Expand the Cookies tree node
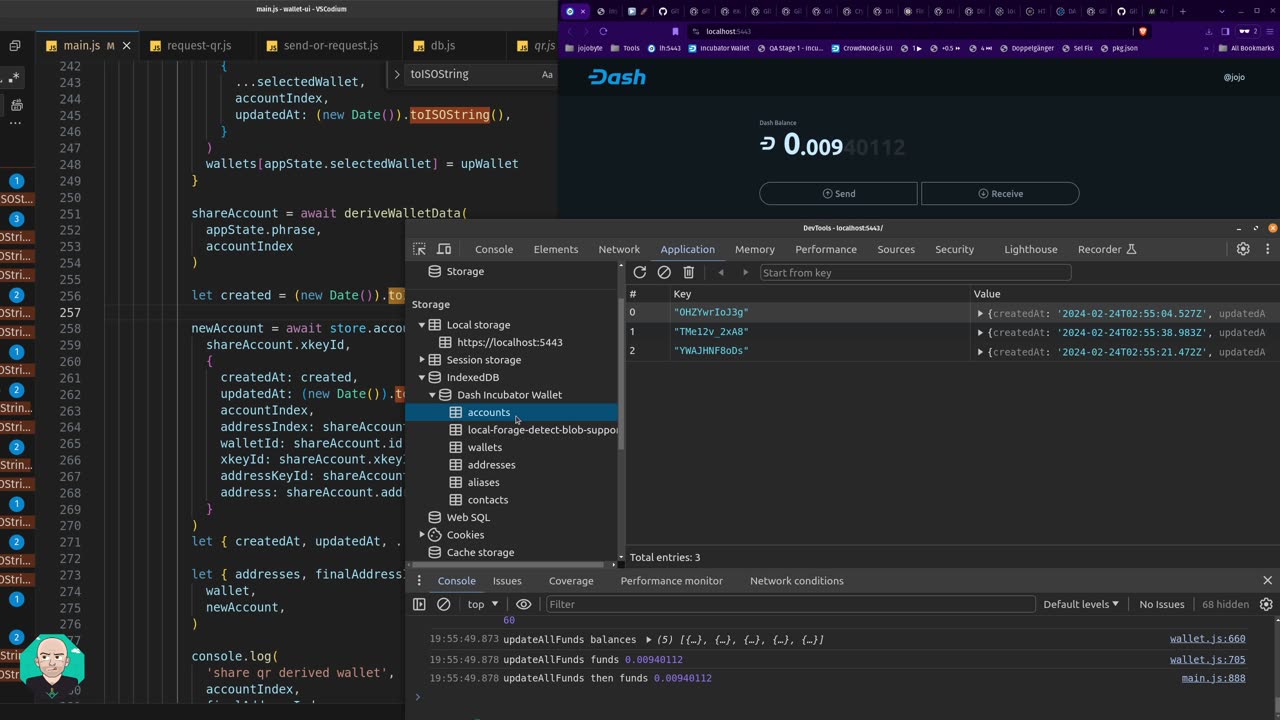The width and height of the screenshot is (1280, 720). click(422, 535)
